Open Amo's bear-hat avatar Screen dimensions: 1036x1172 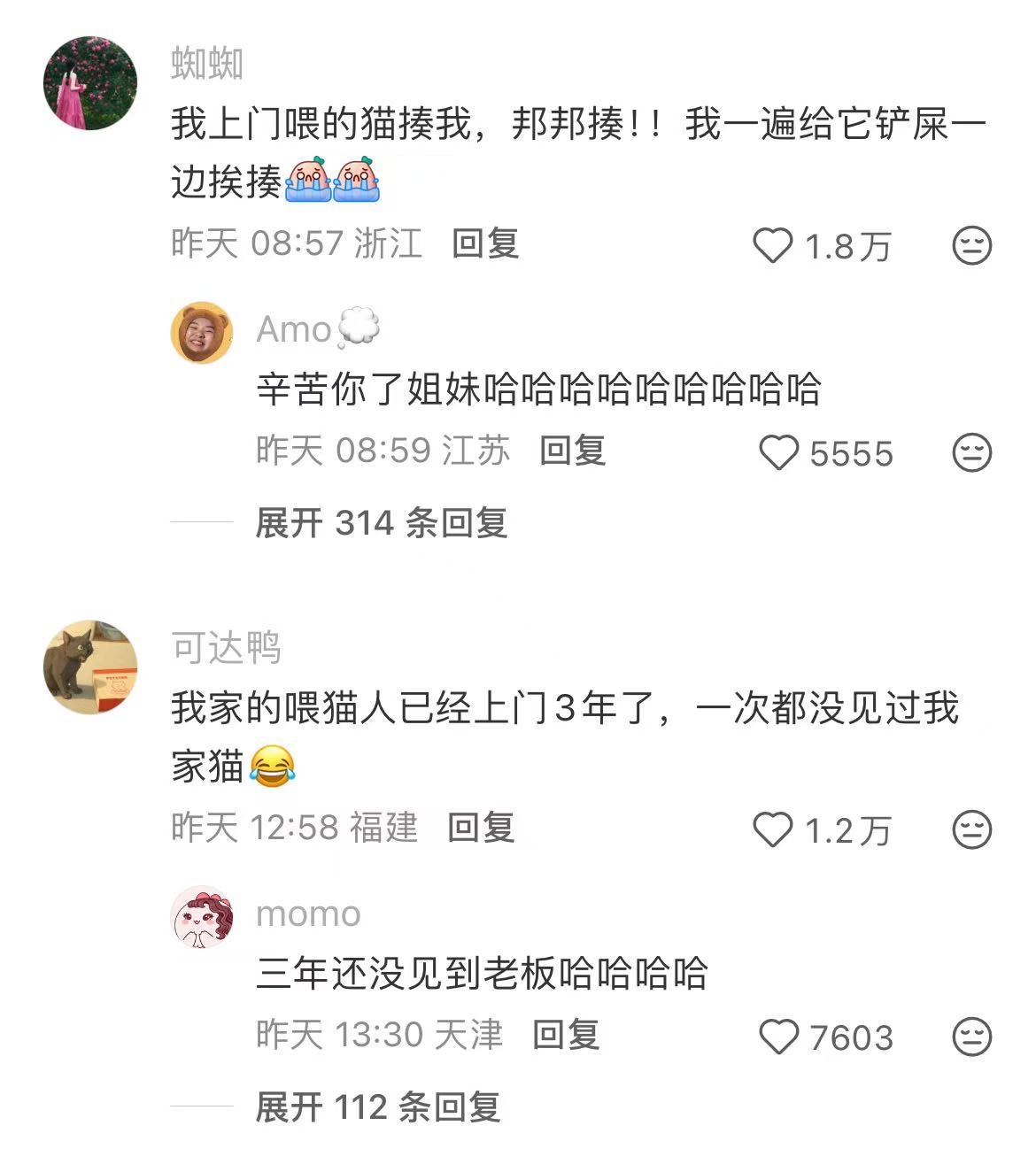[x=202, y=333]
